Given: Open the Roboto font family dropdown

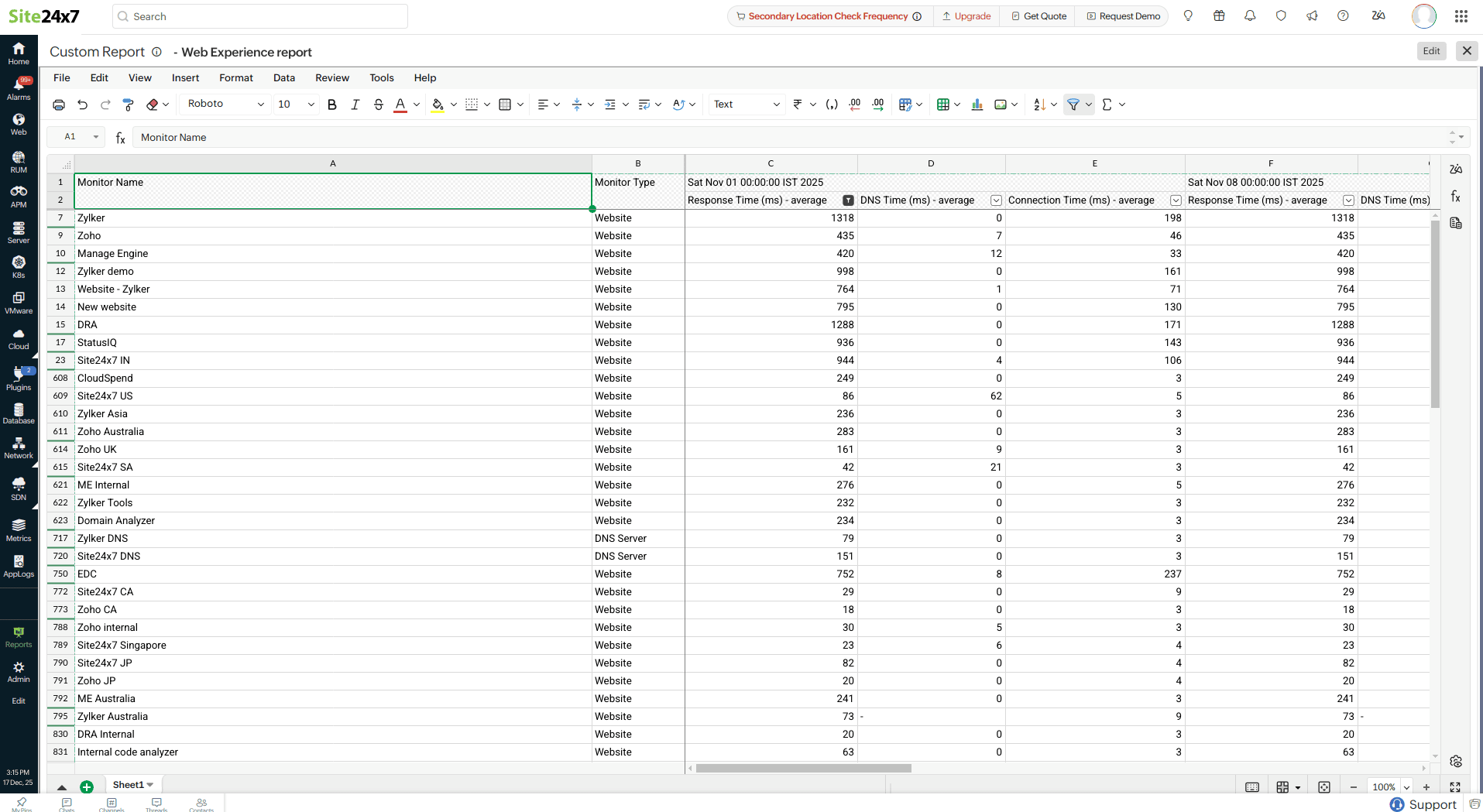Looking at the screenshot, I should (225, 104).
